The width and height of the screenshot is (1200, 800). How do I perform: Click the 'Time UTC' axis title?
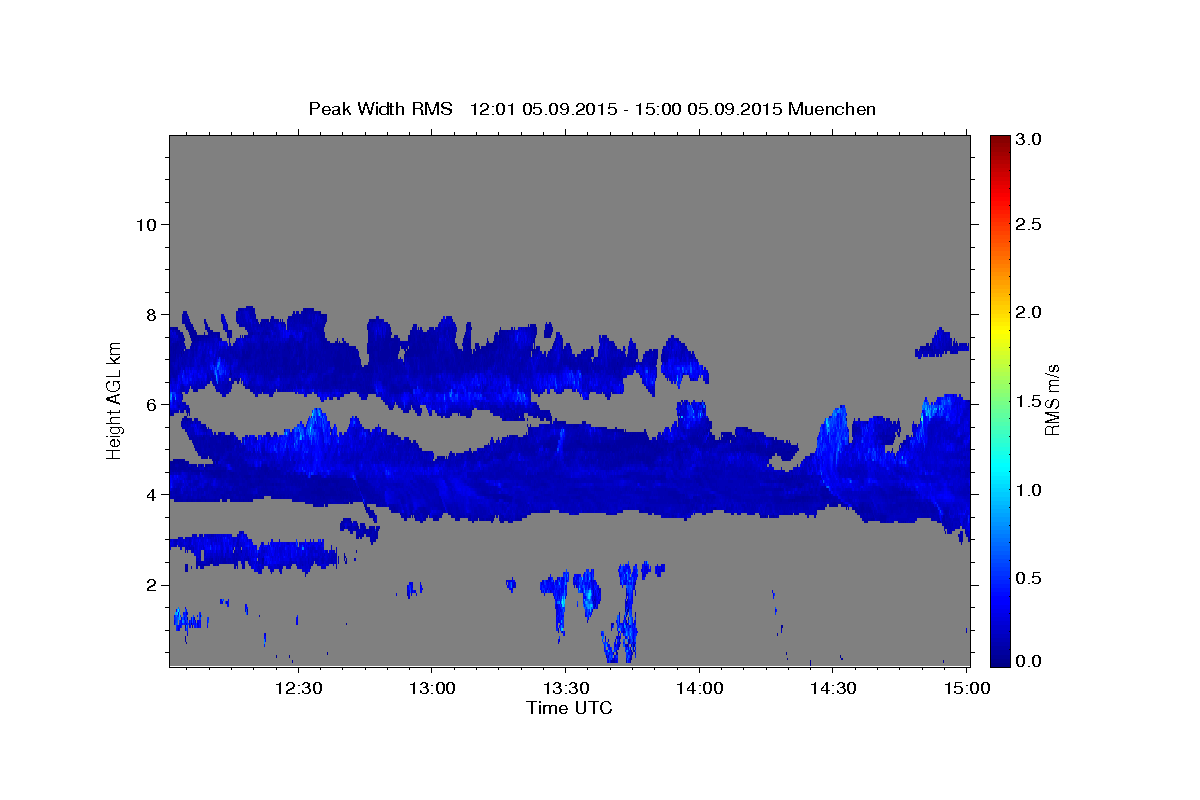(569, 708)
